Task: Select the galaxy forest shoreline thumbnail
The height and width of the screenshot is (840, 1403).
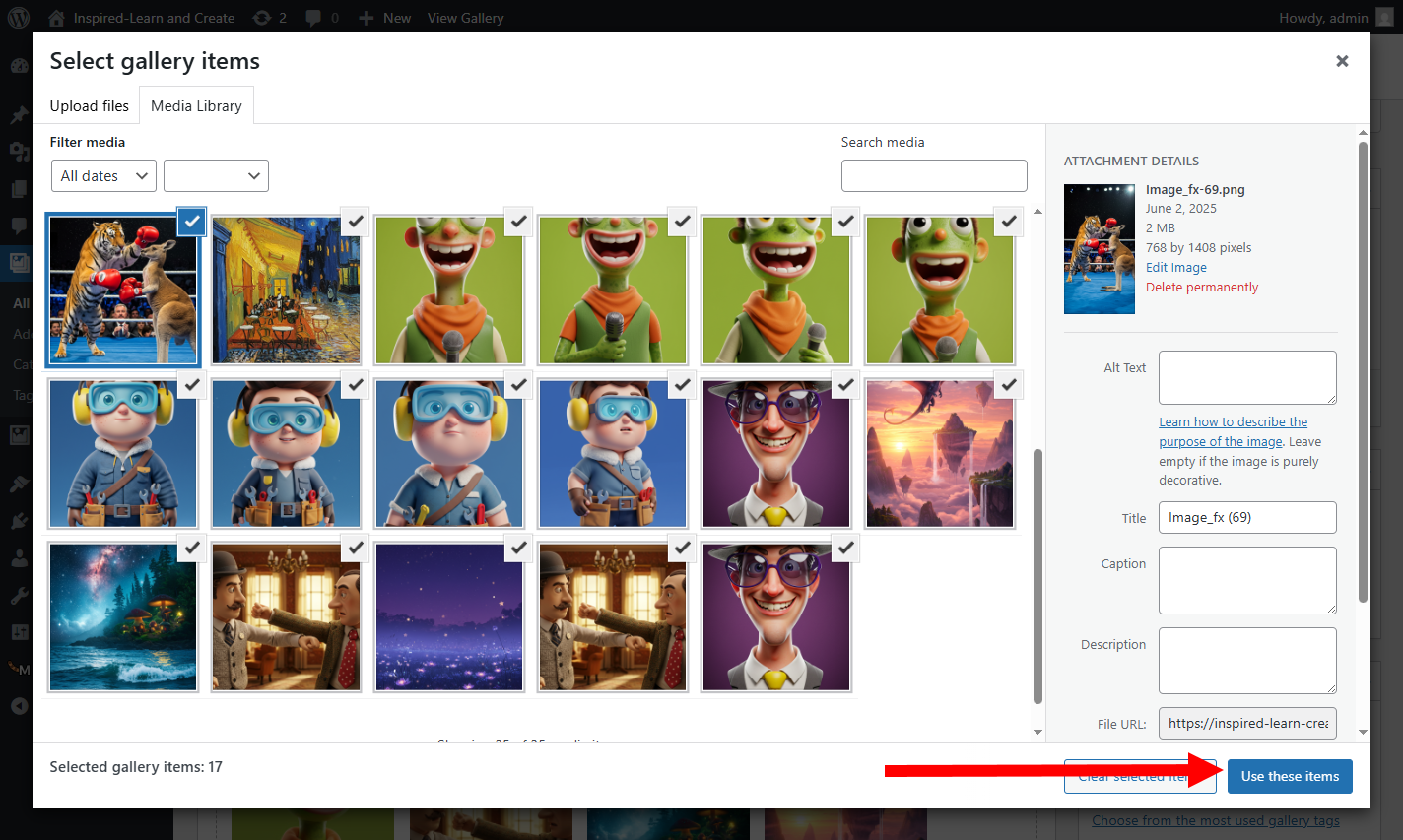Action: point(122,617)
